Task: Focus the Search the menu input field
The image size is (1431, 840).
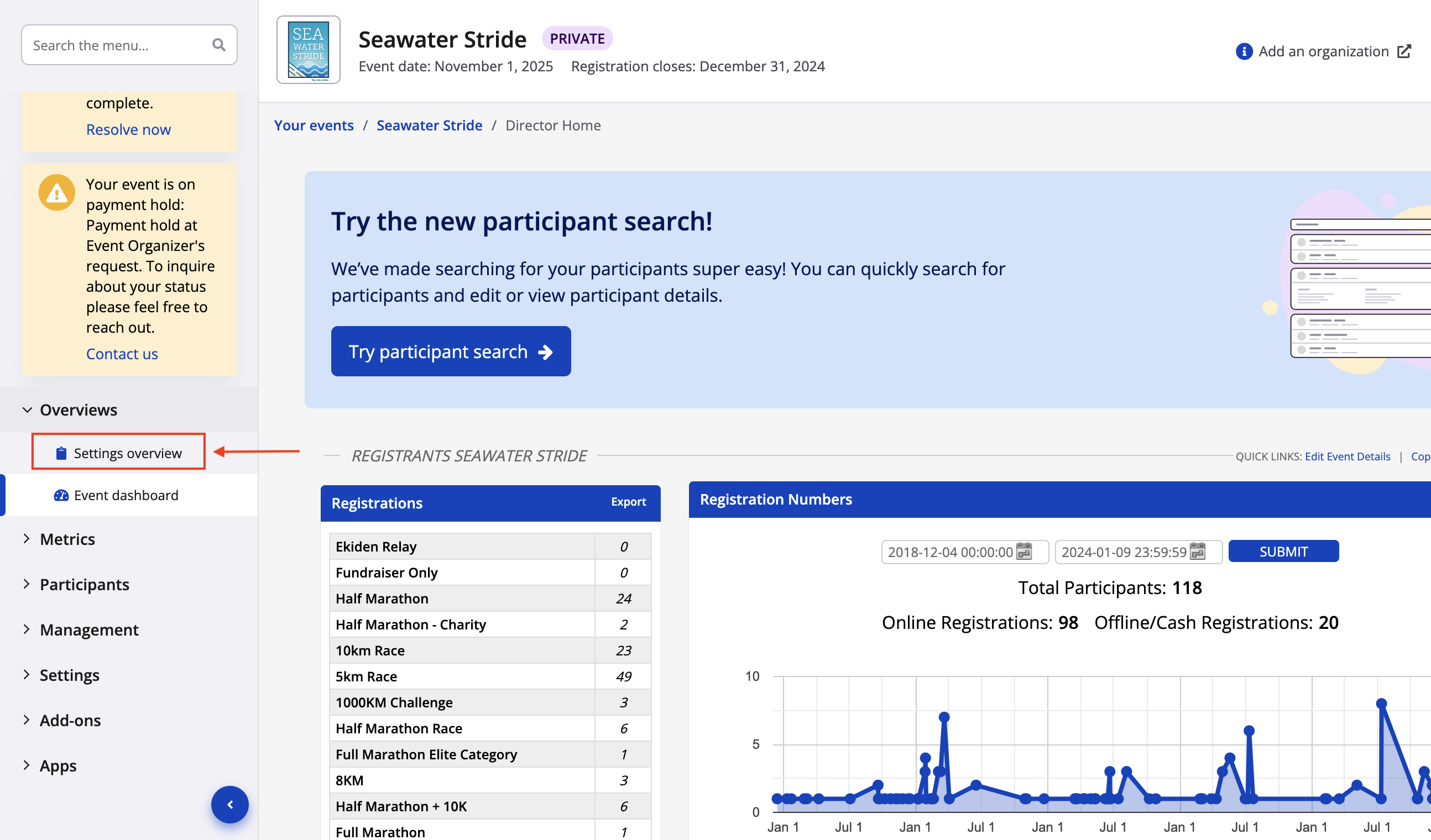Action: point(117,45)
